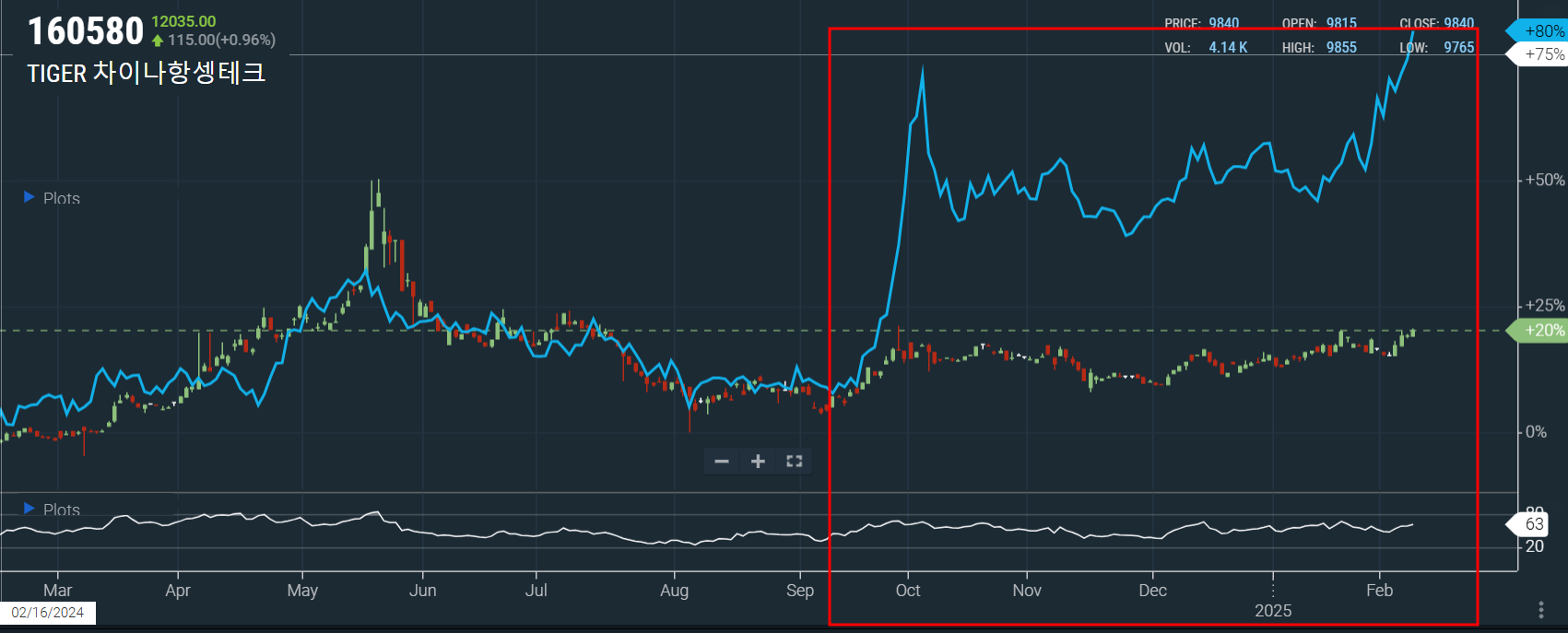Image resolution: width=1568 pixels, height=633 pixels.
Task: Click the TIGER 차이나항셍테크 name
Action: pyautogui.click(x=147, y=73)
